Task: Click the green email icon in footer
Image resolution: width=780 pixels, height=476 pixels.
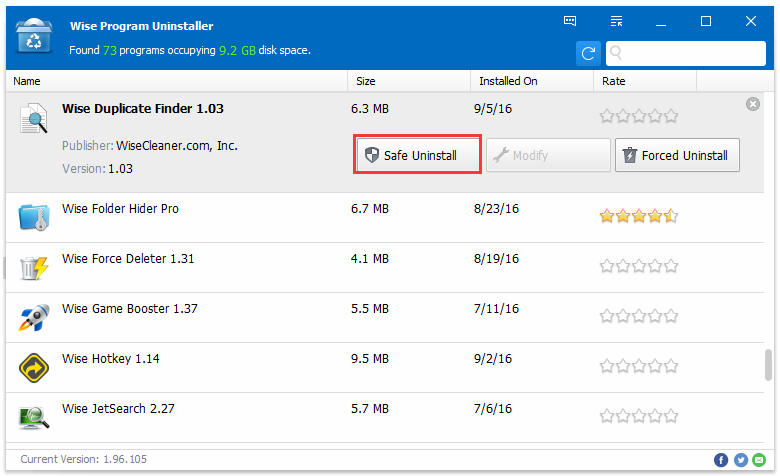Action: click(x=759, y=460)
